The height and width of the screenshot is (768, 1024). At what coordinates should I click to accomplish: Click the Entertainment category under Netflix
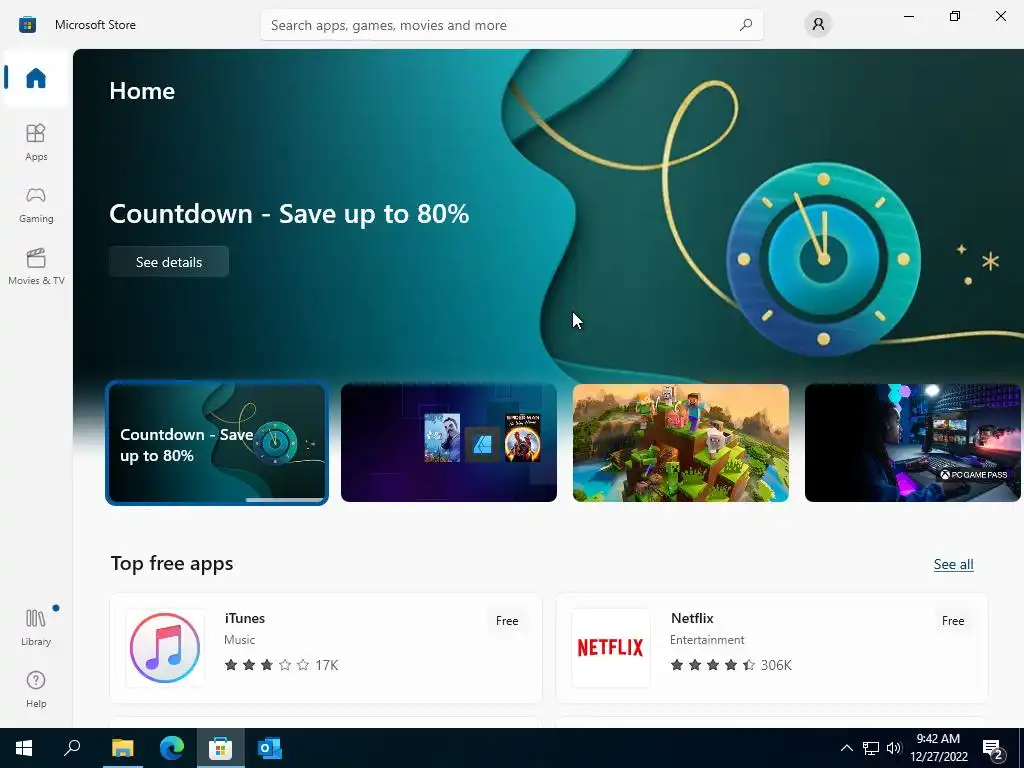(x=707, y=640)
